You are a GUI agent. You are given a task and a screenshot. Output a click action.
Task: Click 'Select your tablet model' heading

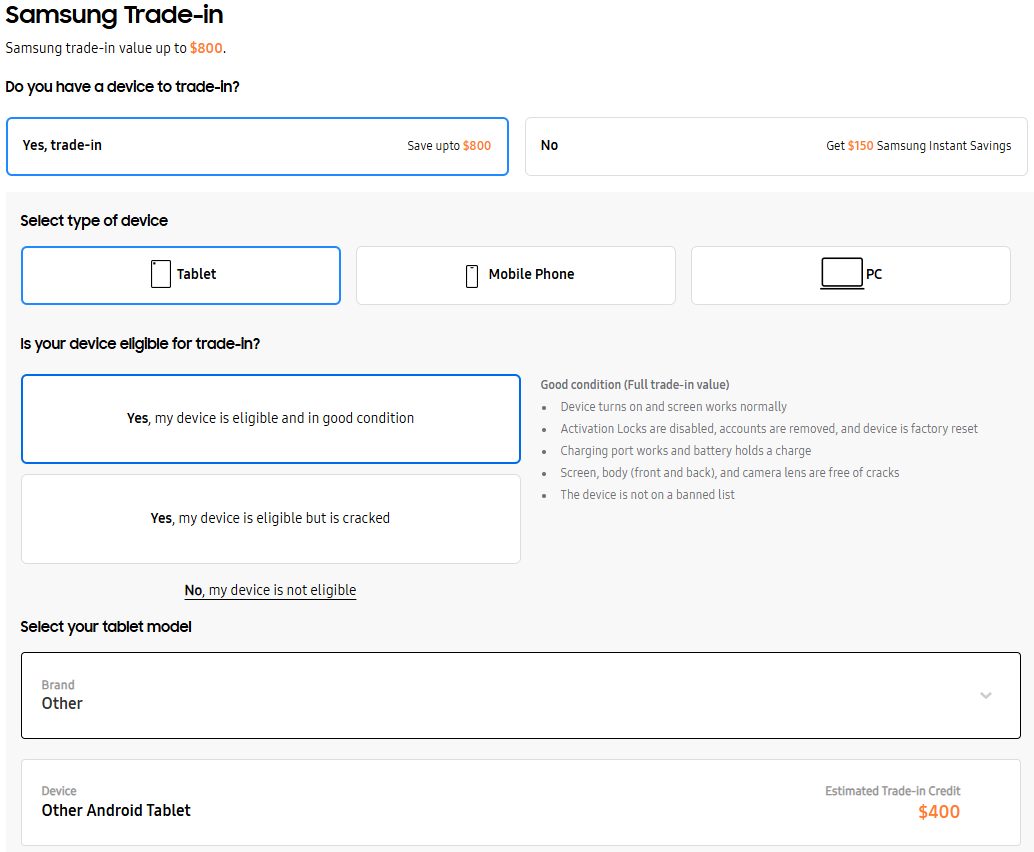pos(106,626)
